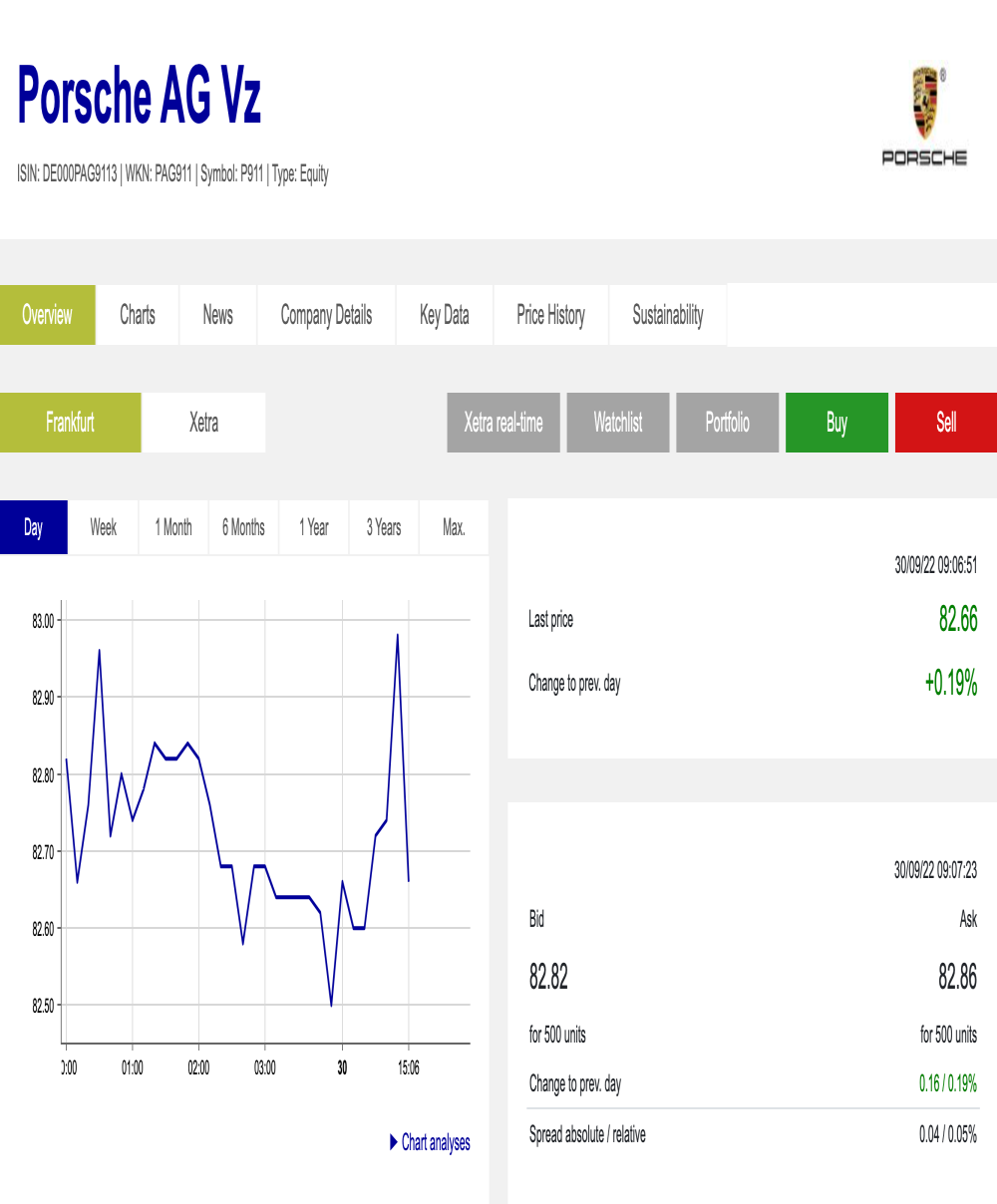Viewport: 997px width, 1204px height.
Task: Select the Max. chart range
Action: point(455,527)
